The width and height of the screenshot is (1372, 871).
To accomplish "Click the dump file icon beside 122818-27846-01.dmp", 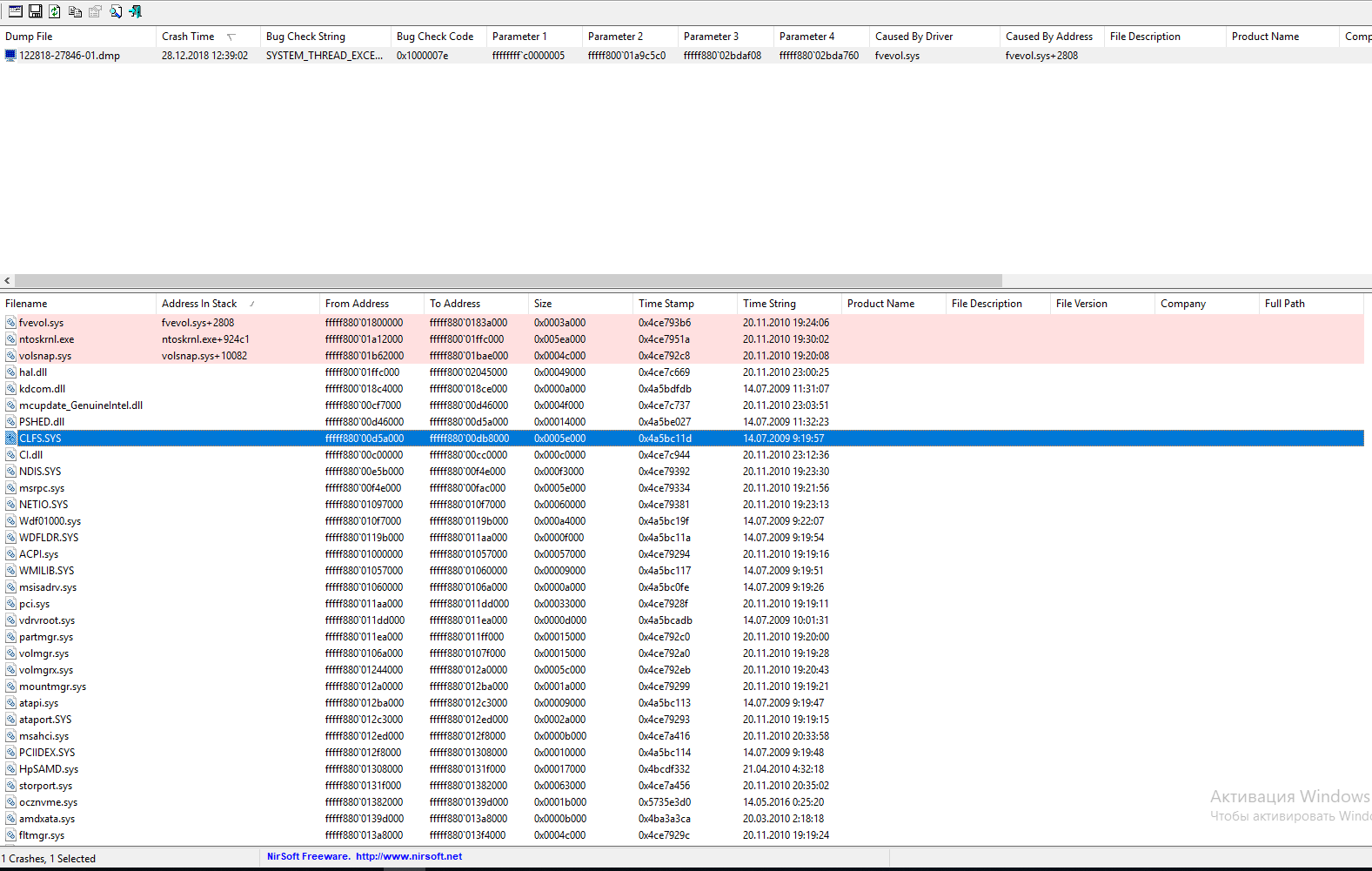I will [x=10, y=55].
